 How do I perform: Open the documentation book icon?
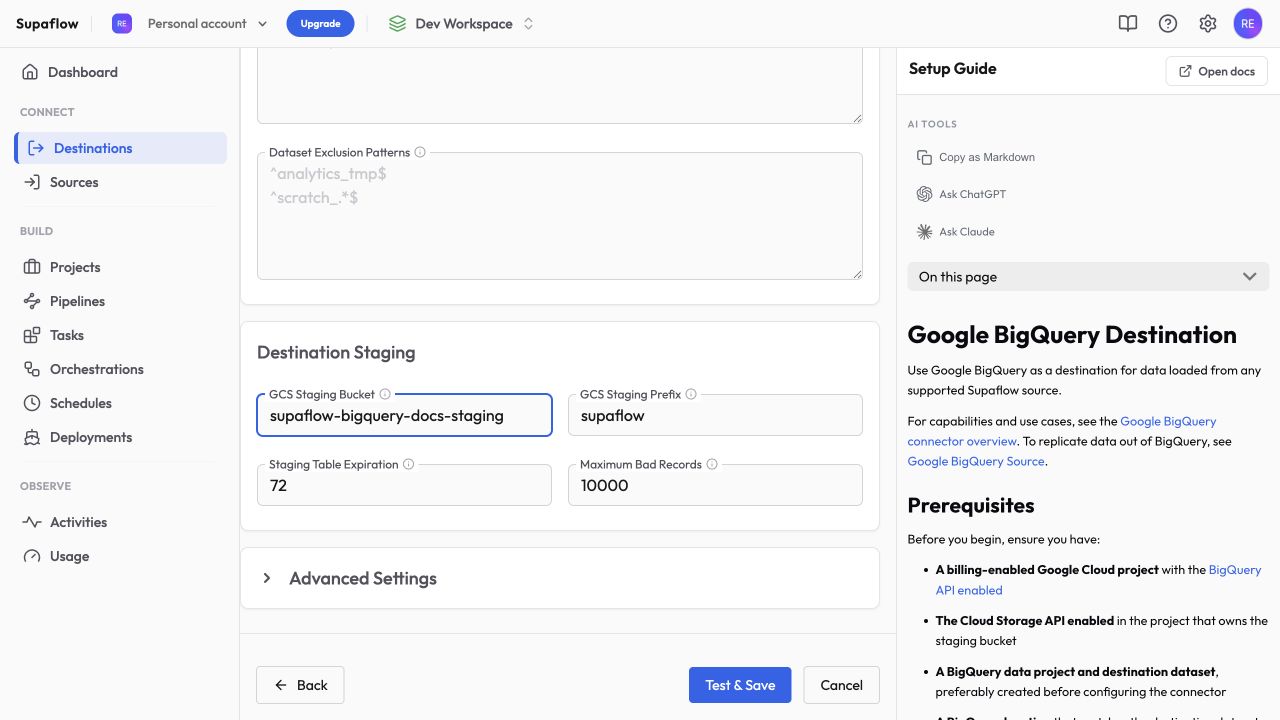click(x=1128, y=23)
